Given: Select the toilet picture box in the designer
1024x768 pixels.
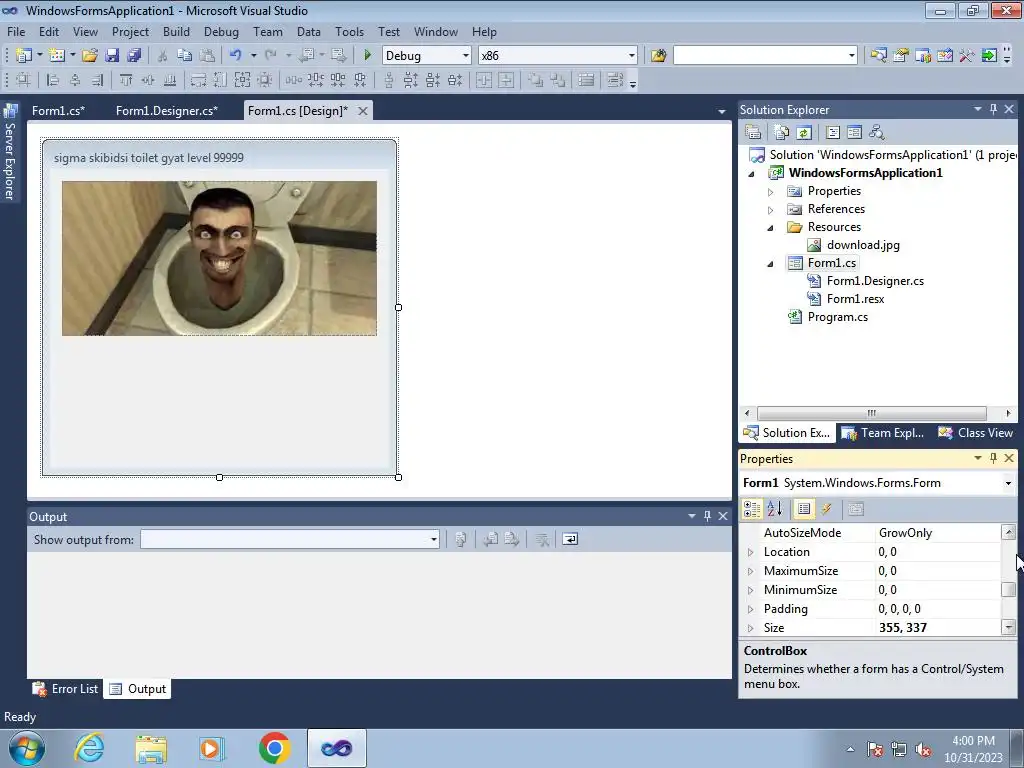Looking at the screenshot, I should (x=219, y=259).
